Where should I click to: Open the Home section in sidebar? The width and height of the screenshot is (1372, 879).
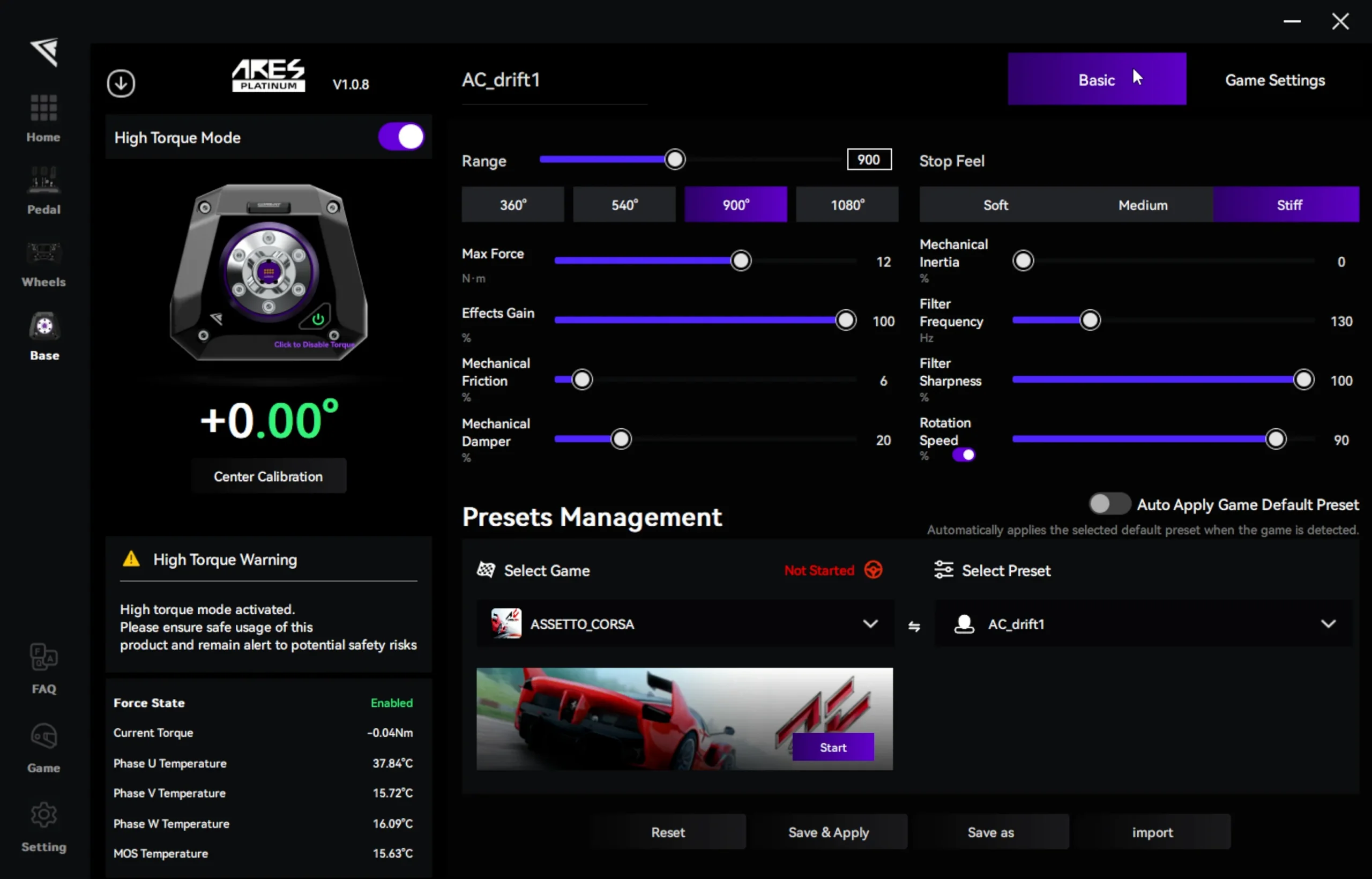[x=43, y=118]
